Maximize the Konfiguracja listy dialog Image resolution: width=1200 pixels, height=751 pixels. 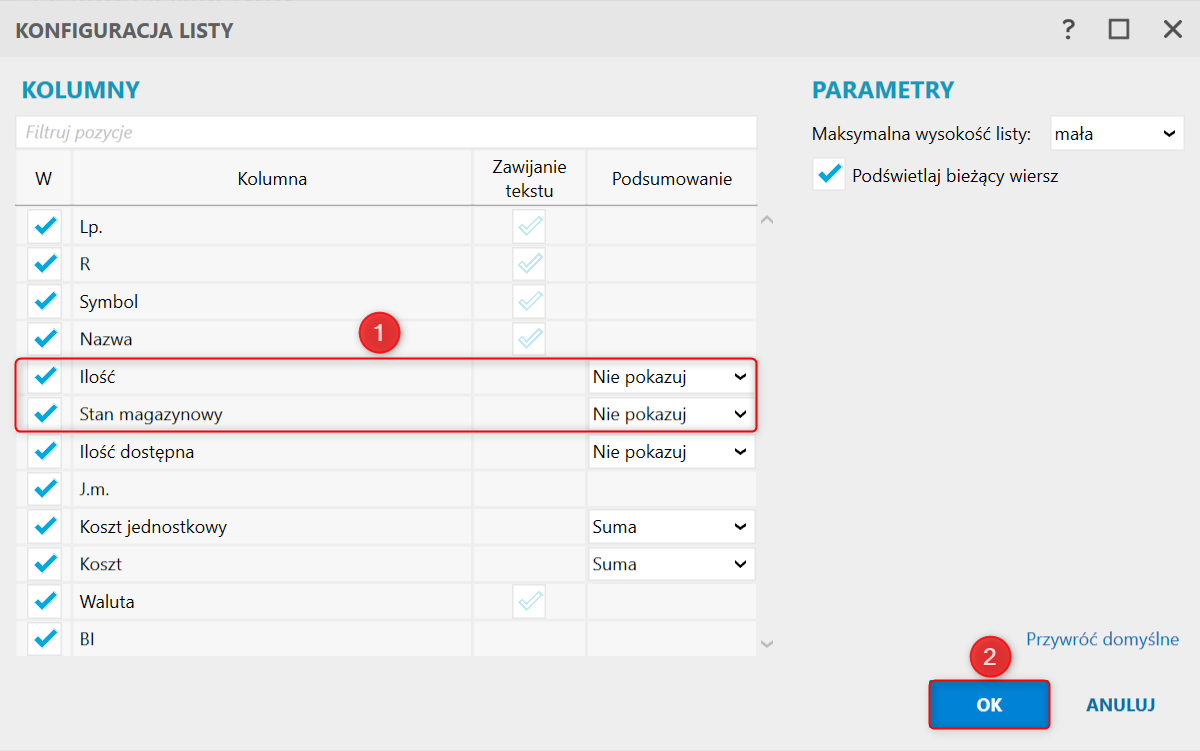(1119, 29)
